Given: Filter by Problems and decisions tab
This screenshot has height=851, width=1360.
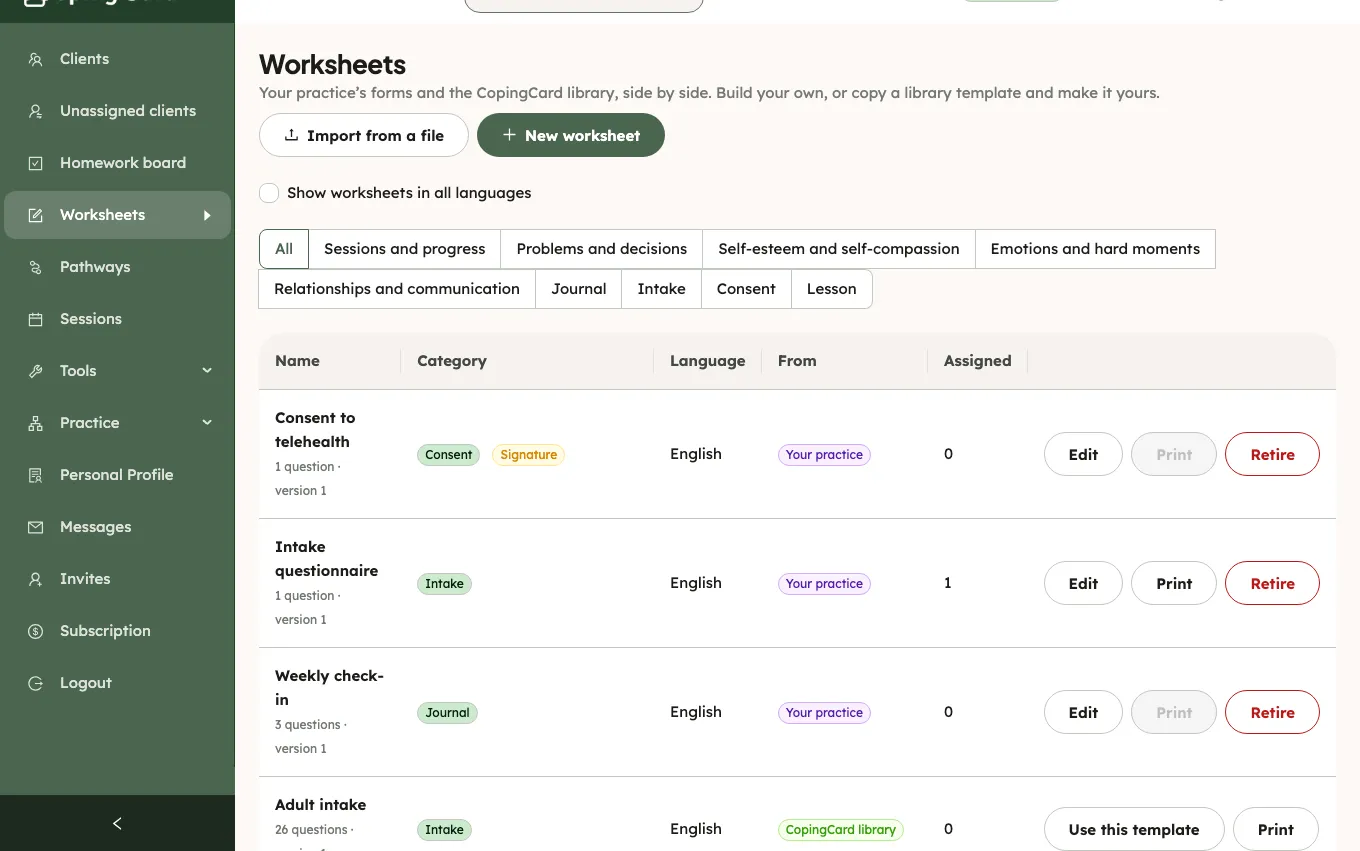Looking at the screenshot, I should pos(602,249).
